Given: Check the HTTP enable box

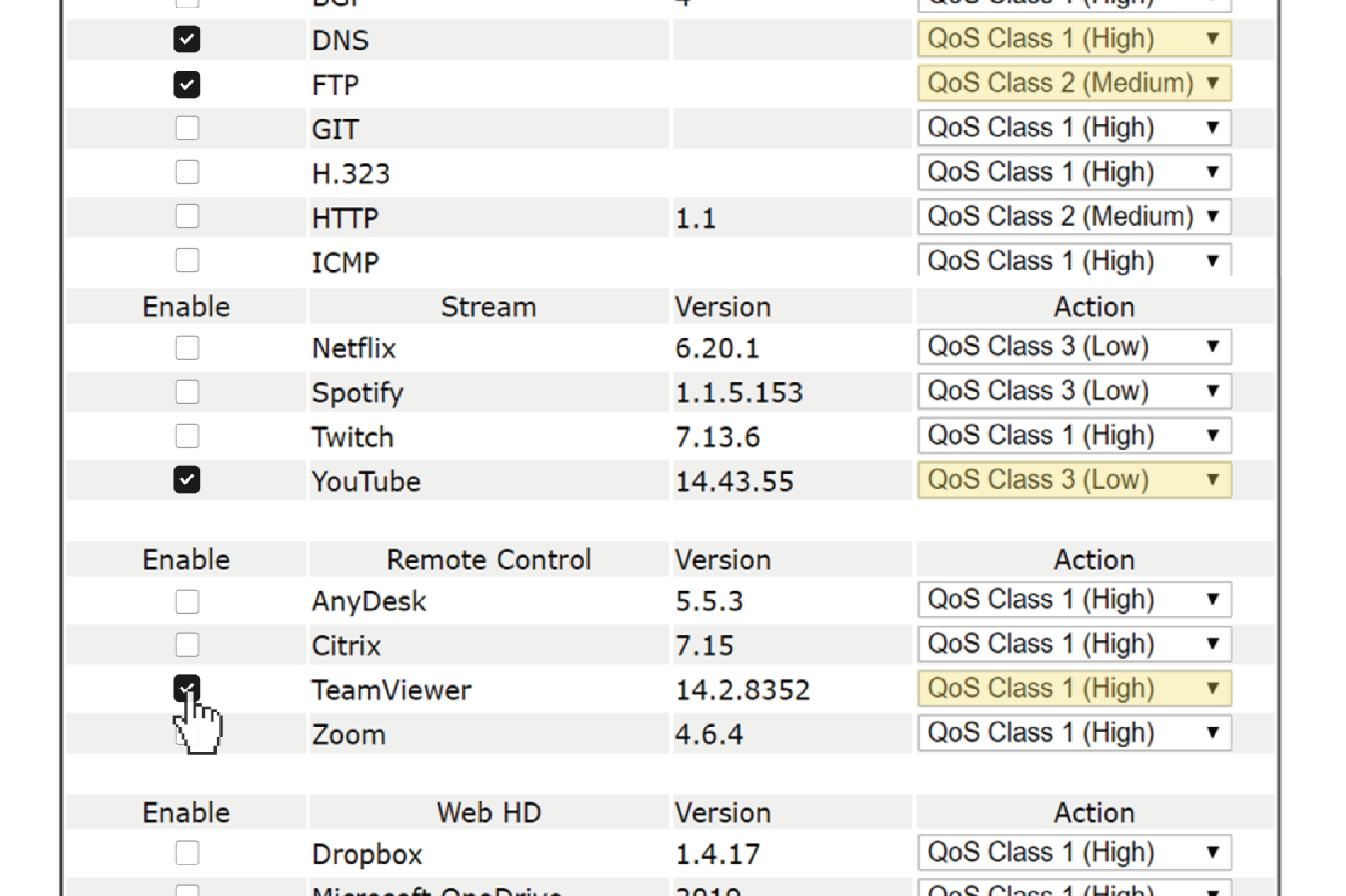Looking at the screenshot, I should (x=187, y=216).
